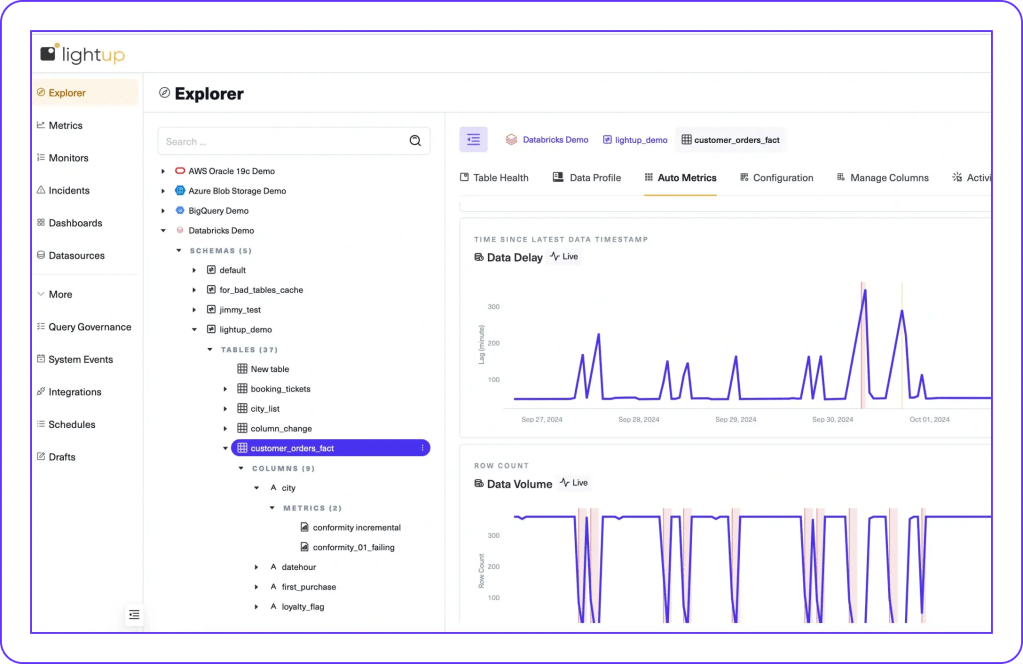Toggle Live mode on Data Volume chart
Screen dimensions: 1023x664
click(574, 482)
